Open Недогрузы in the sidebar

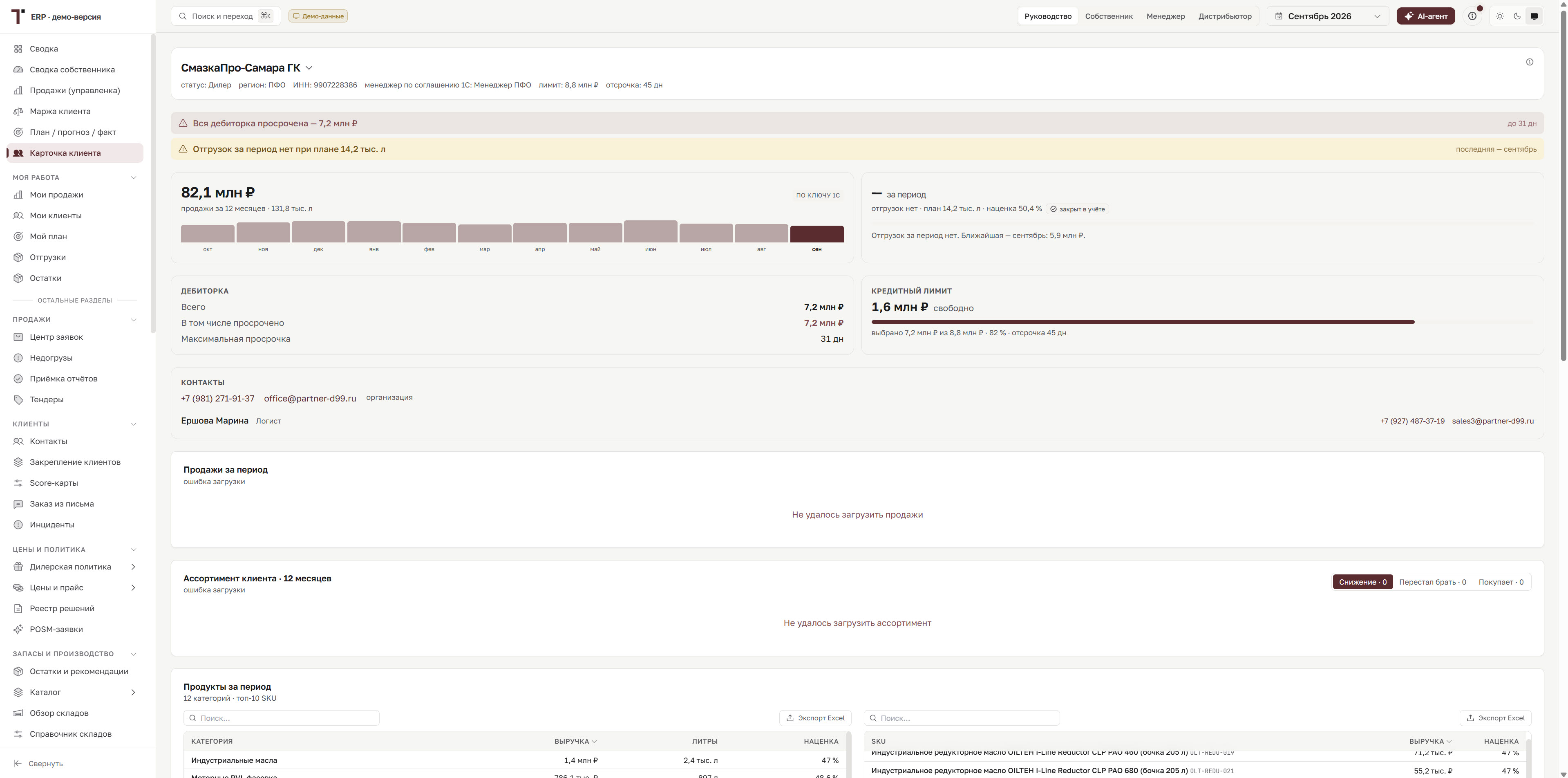coord(75,358)
